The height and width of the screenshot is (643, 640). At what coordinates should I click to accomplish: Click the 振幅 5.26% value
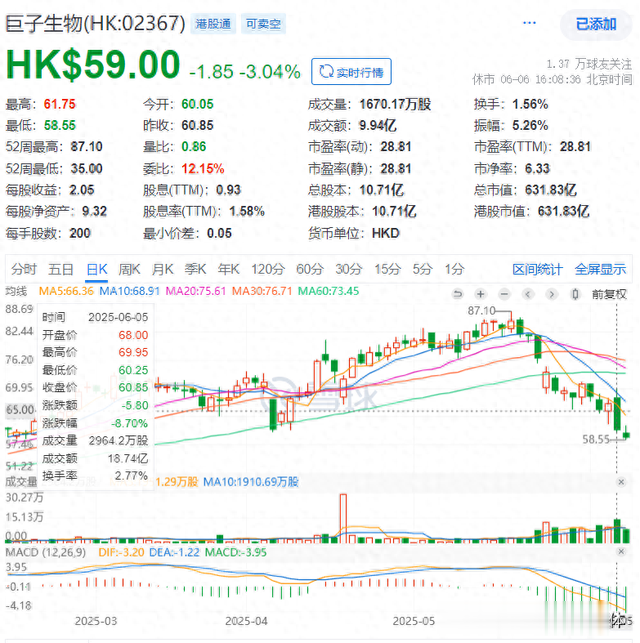click(530, 125)
